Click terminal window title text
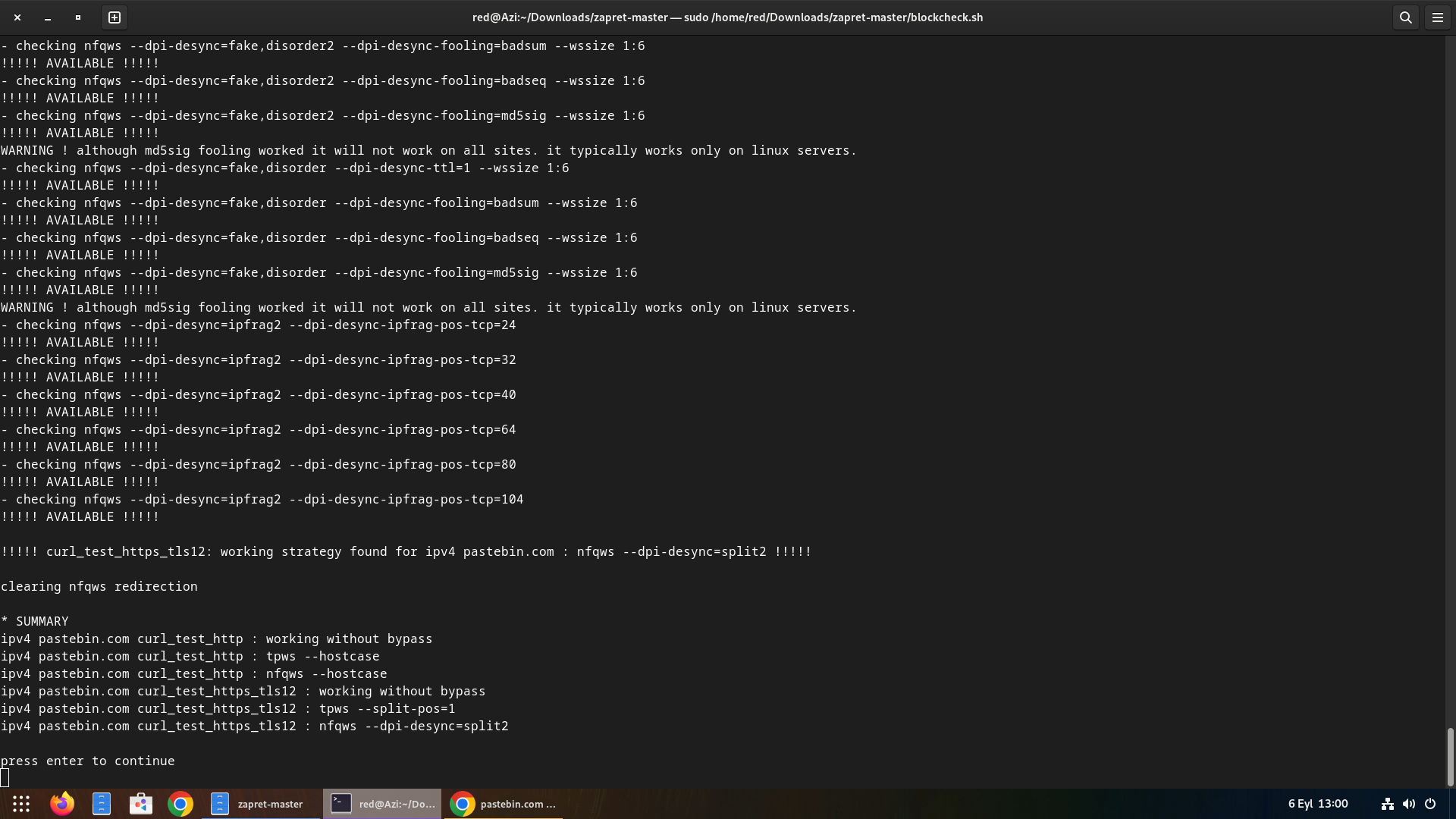1456x819 pixels. 727,17
